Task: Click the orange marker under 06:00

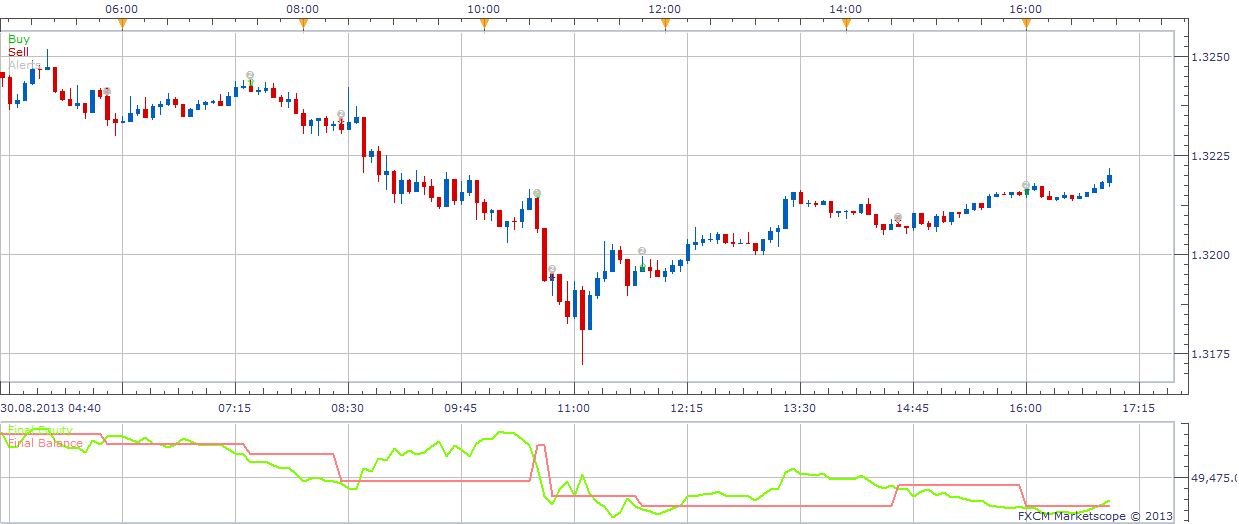Action: tap(122, 25)
